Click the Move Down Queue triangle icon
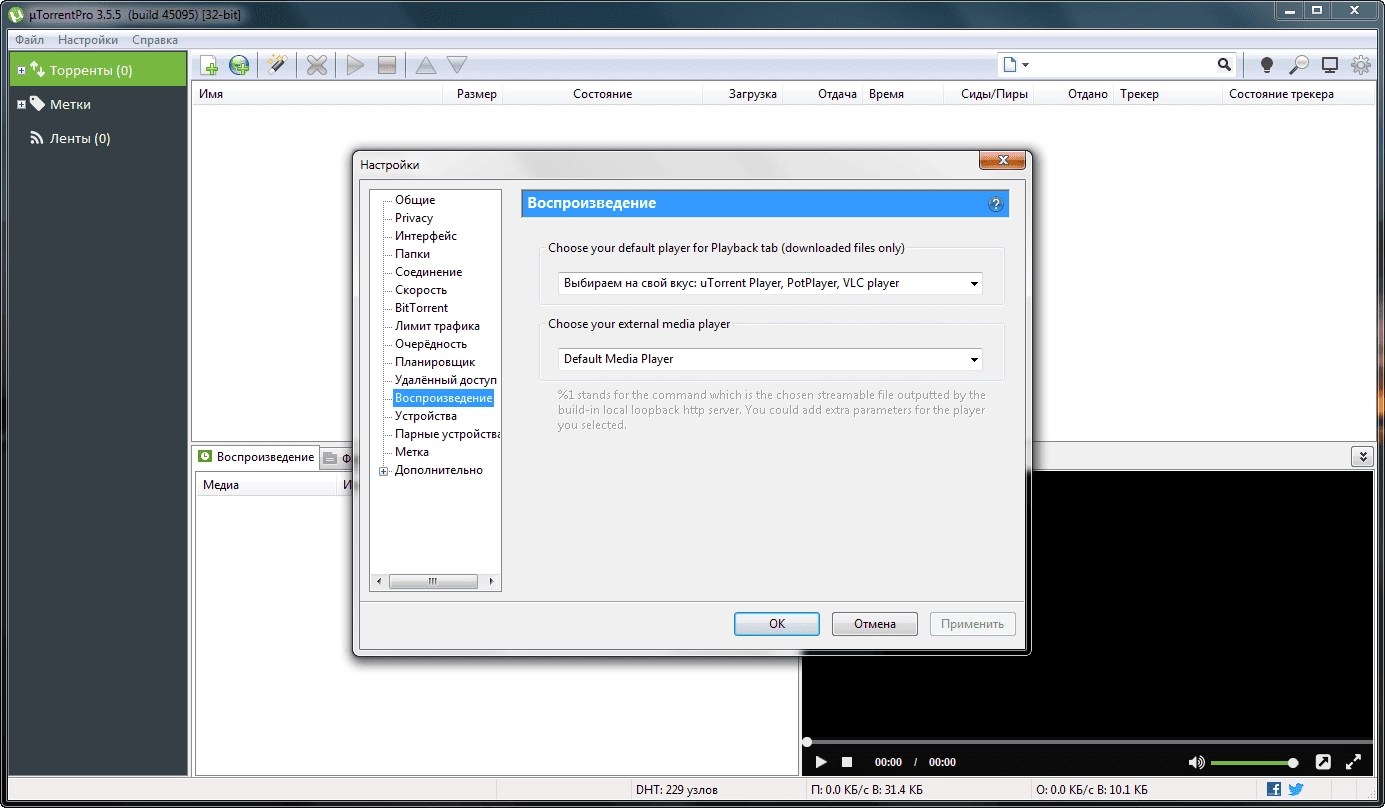Image resolution: width=1385 pixels, height=808 pixels. click(457, 65)
